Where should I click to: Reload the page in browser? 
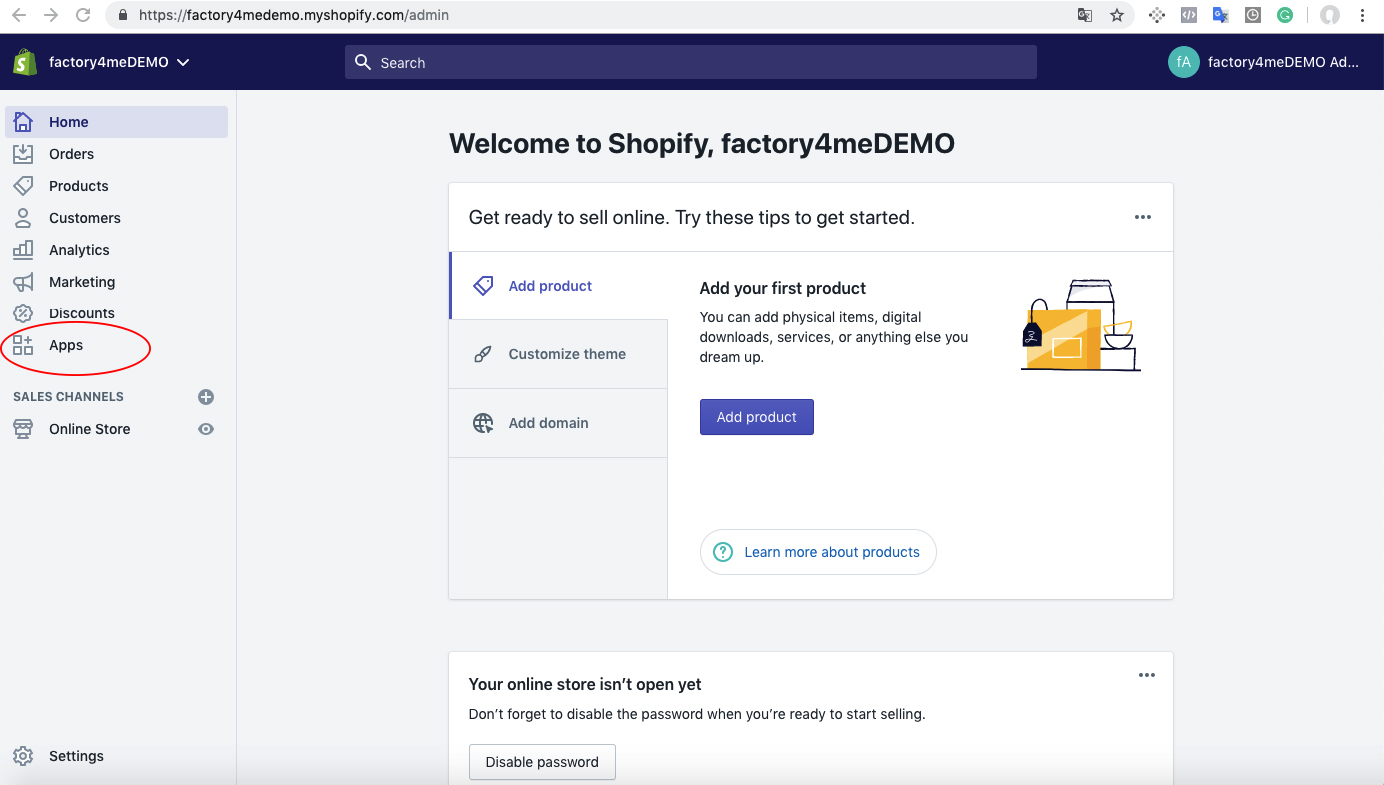click(x=83, y=15)
